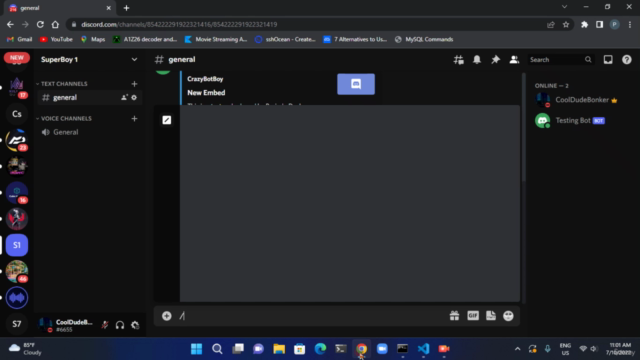
Task: Open Maps bookmark
Action: (x=93, y=39)
